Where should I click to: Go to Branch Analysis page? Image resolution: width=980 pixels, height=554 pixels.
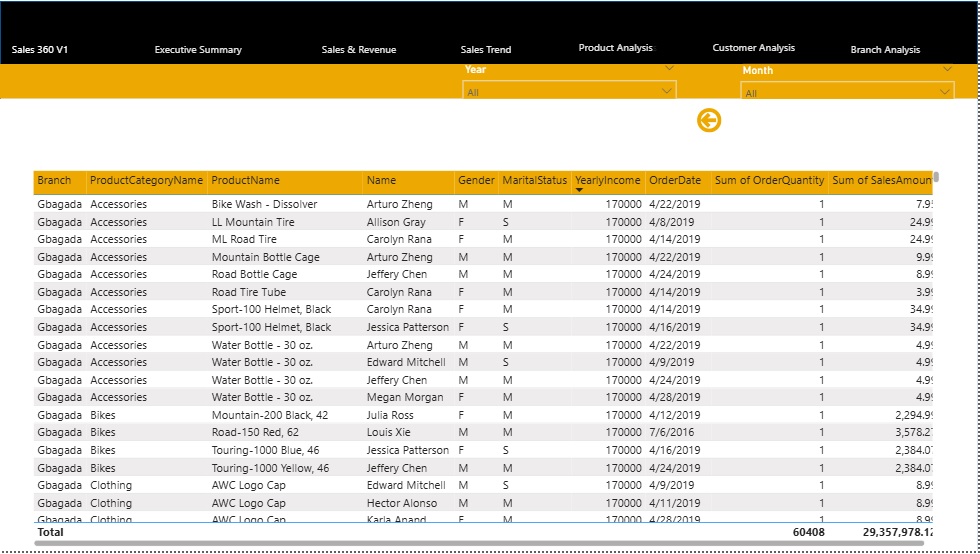pyautogui.click(x=885, y=49)
